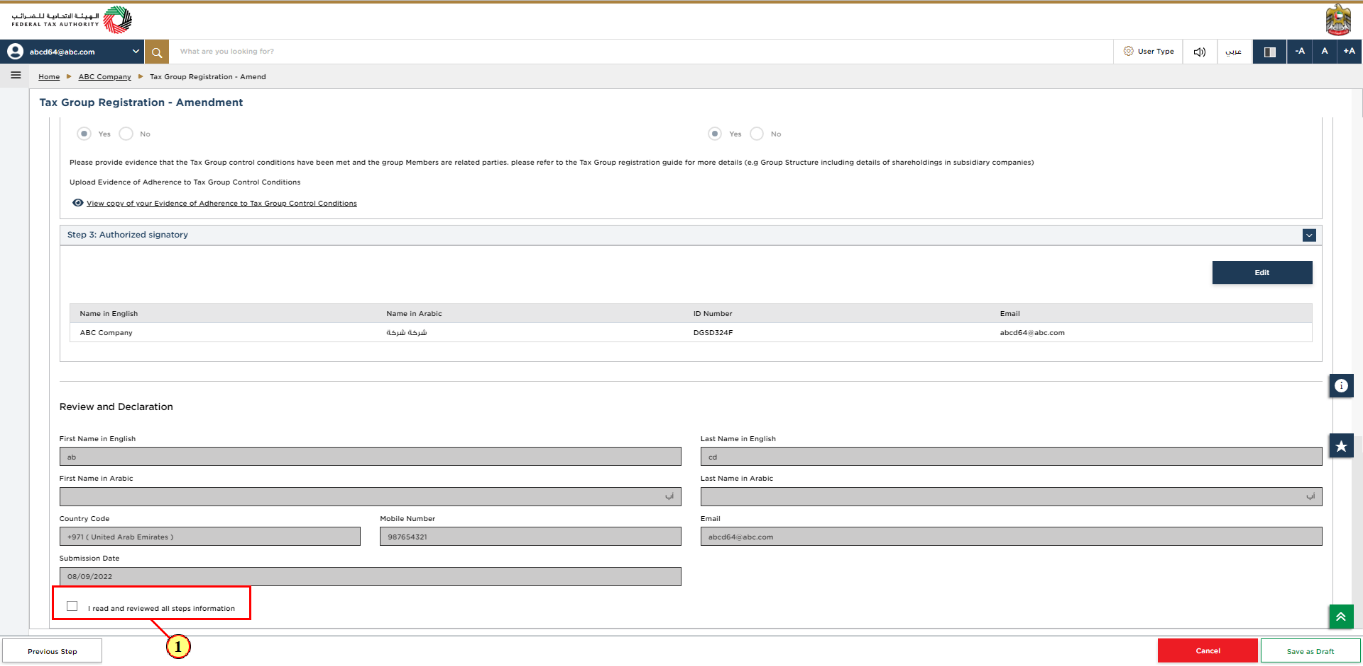The height and width of the screenshot is (666, 1363).
Task: Click the user profile avatar icon
Action: pyautogui.click(x=15, y=51)
